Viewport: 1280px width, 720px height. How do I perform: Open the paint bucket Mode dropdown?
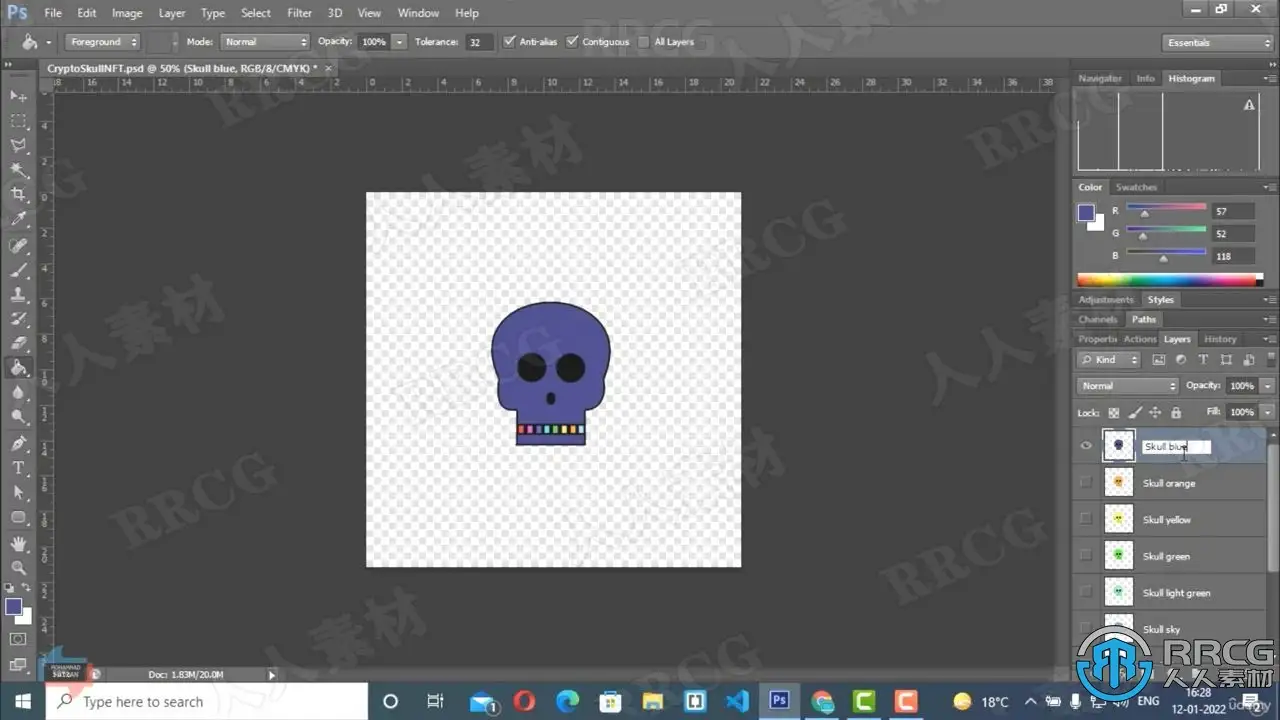click(265, 42)
